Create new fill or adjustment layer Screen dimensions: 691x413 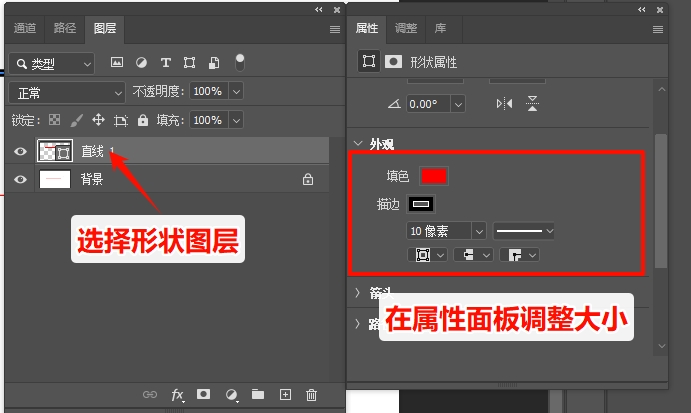[231, 395]
